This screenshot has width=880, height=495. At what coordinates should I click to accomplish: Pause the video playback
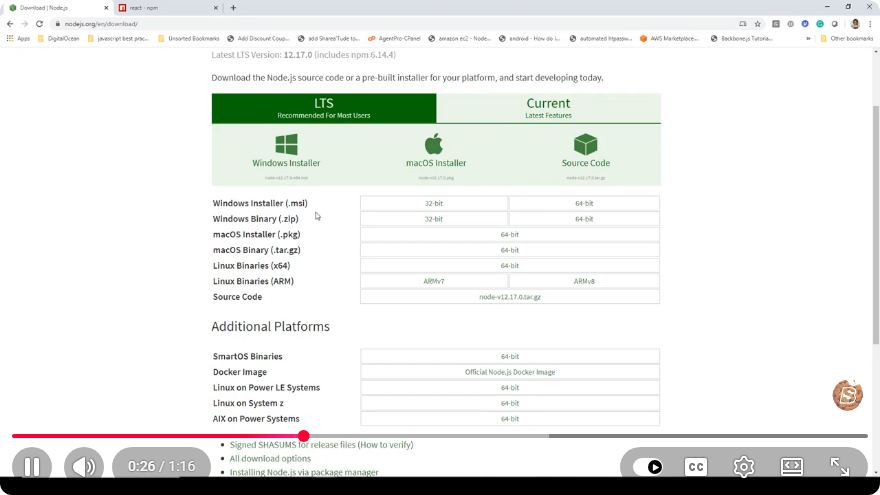(x=32, y=466)
